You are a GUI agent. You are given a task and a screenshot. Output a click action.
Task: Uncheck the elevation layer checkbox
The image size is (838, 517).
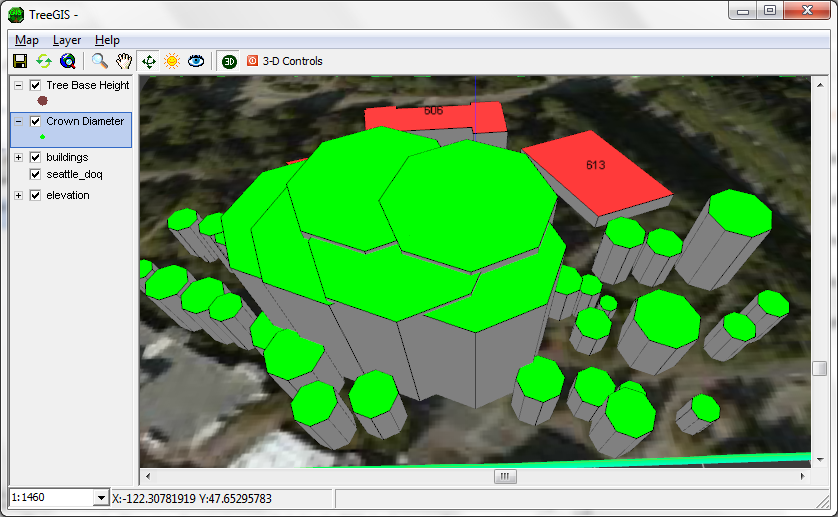coord(35,195)
